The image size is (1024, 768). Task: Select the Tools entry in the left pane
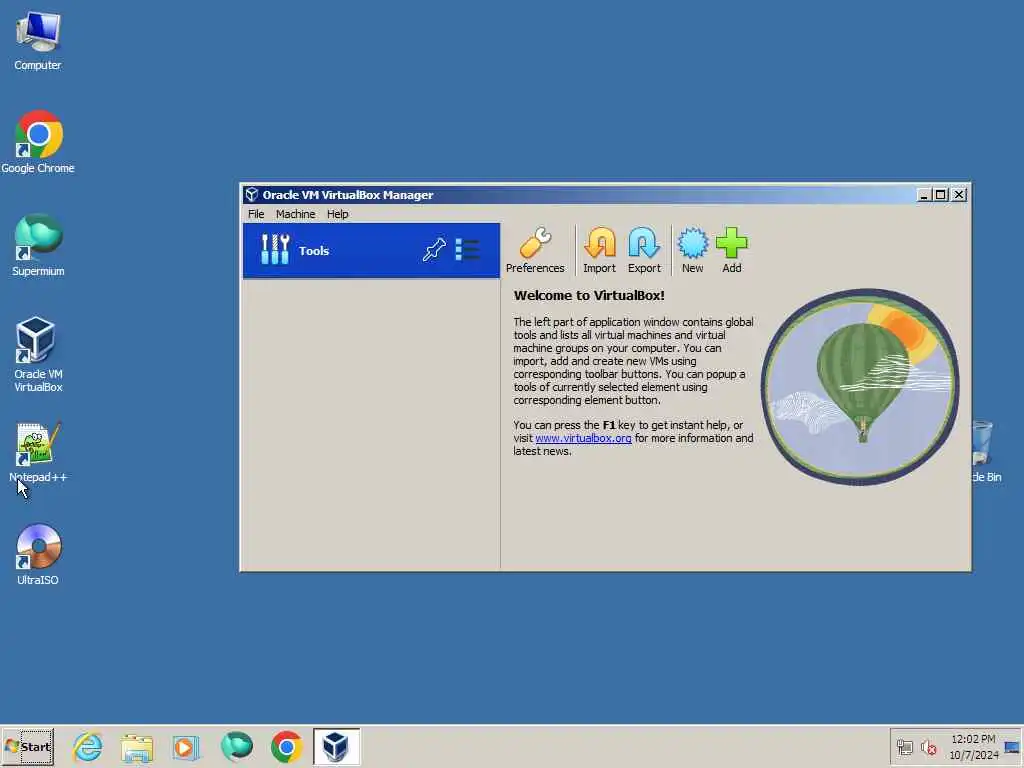coord(371,251)
